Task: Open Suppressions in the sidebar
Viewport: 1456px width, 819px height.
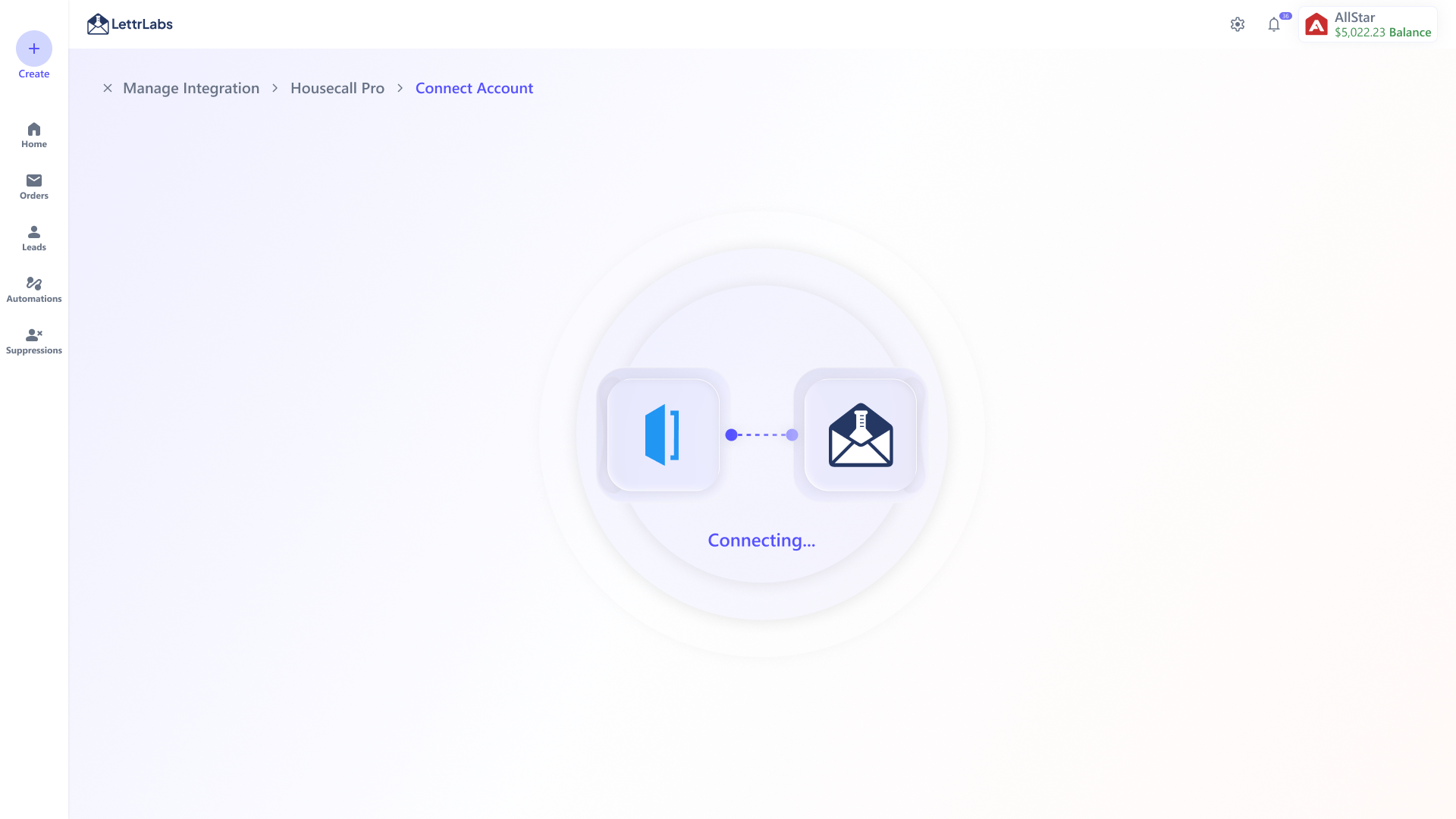Action: click(34, 341)
